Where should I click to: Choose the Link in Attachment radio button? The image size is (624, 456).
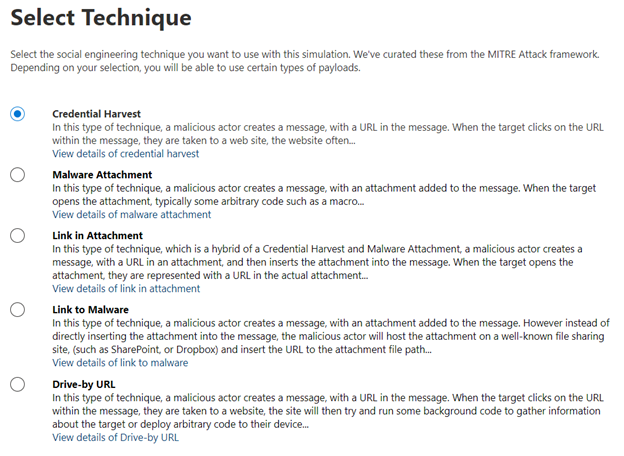point(17,236)
